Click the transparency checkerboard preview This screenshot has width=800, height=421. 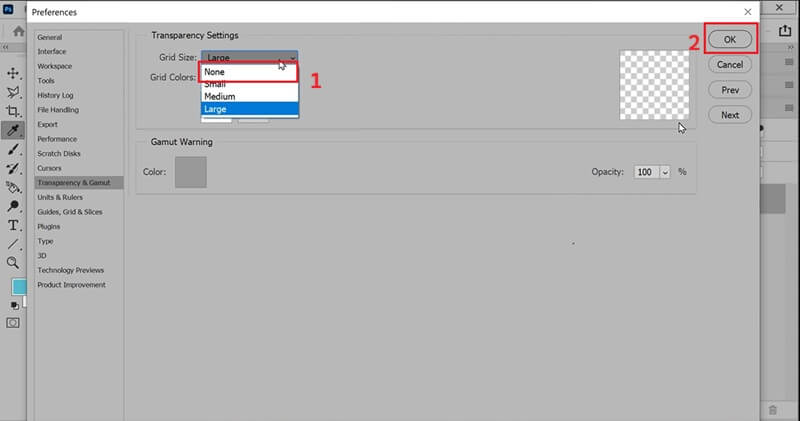click(x=654, y=85)
